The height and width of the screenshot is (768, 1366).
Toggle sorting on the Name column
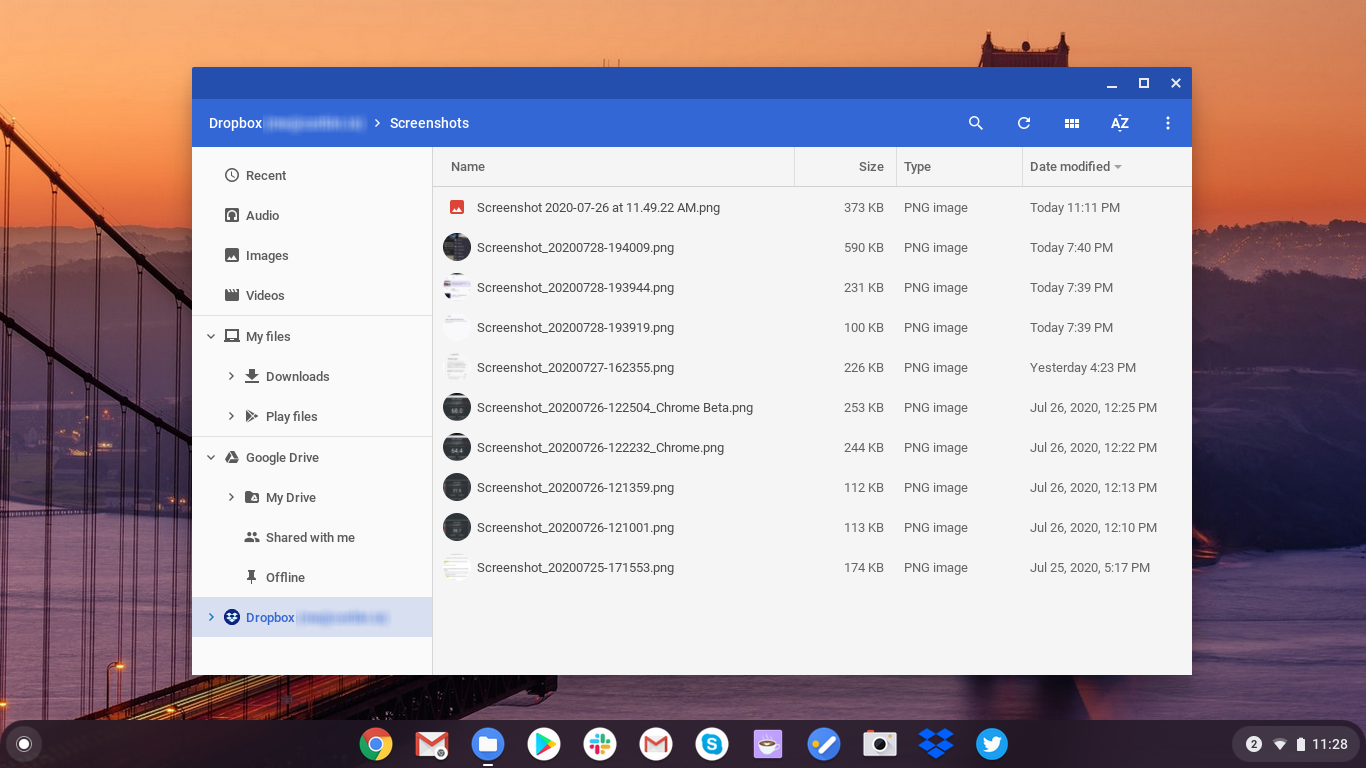[x=467, y=166]
